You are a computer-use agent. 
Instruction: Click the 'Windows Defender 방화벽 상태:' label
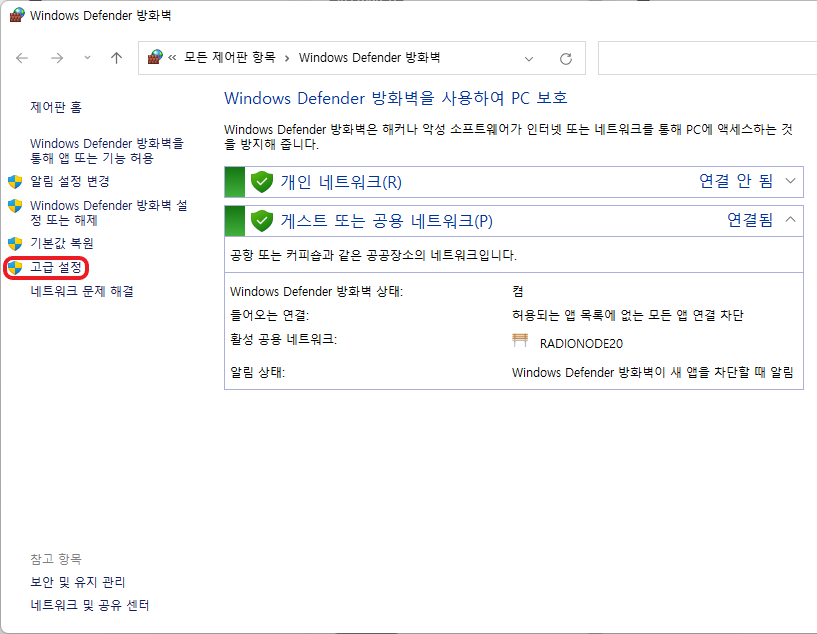(x=316, y=292)
